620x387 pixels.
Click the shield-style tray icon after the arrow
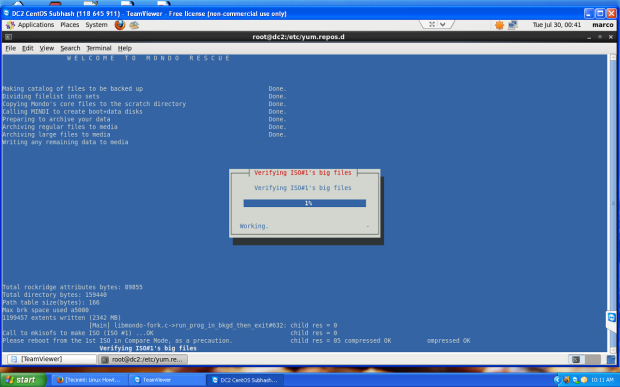pyautogui.click(x=567, y=380)
